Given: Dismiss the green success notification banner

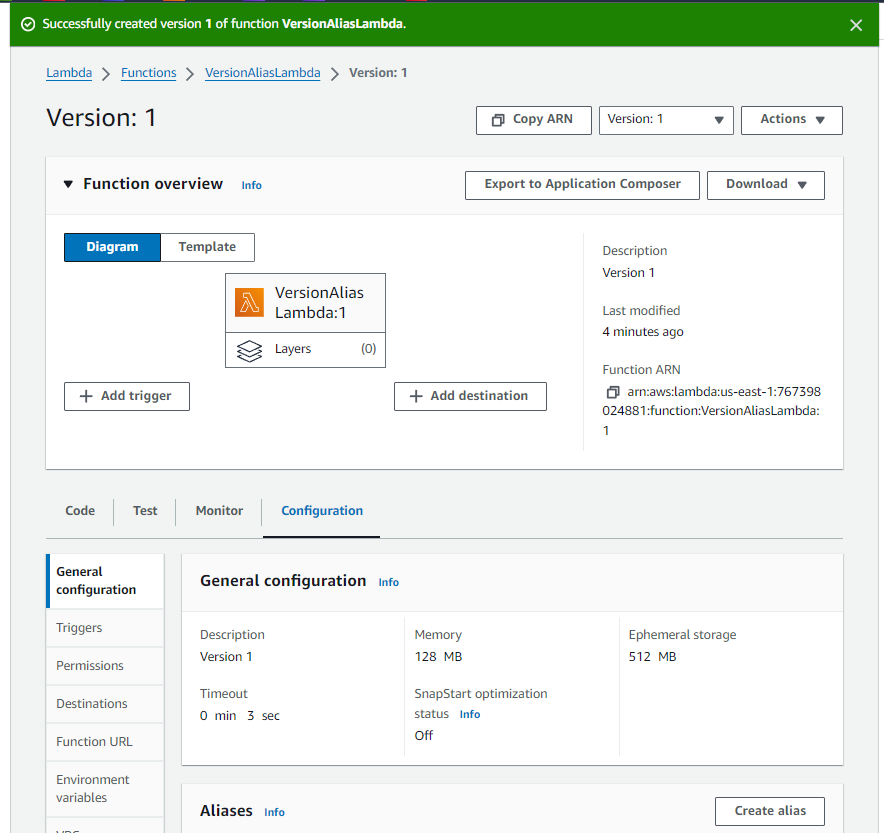Looking at the screenshot, I should coord(856,25).
